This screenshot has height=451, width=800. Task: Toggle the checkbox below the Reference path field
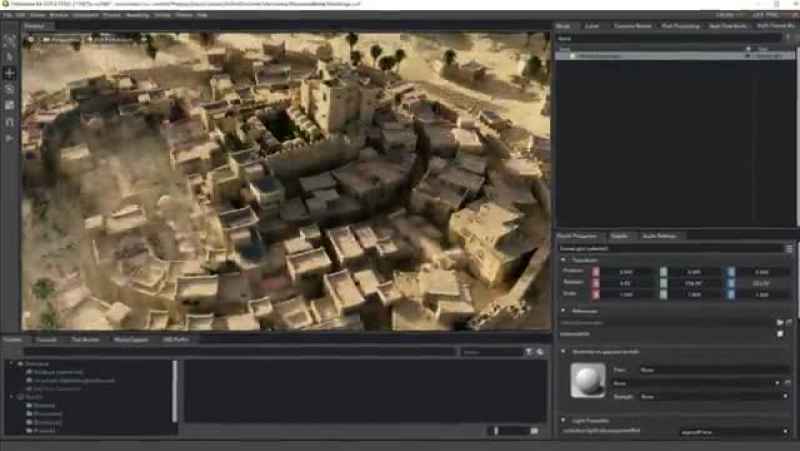click(x=780, y=334)
